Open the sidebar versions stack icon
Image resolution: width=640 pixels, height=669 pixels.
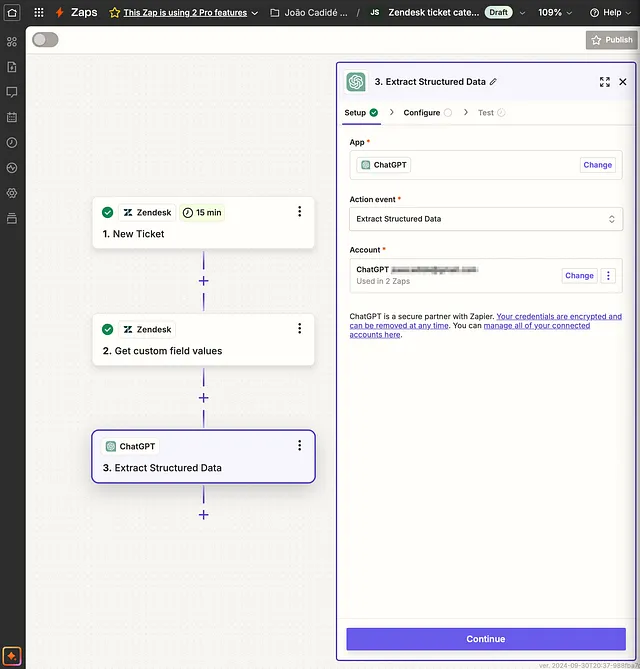pos(12,218)
